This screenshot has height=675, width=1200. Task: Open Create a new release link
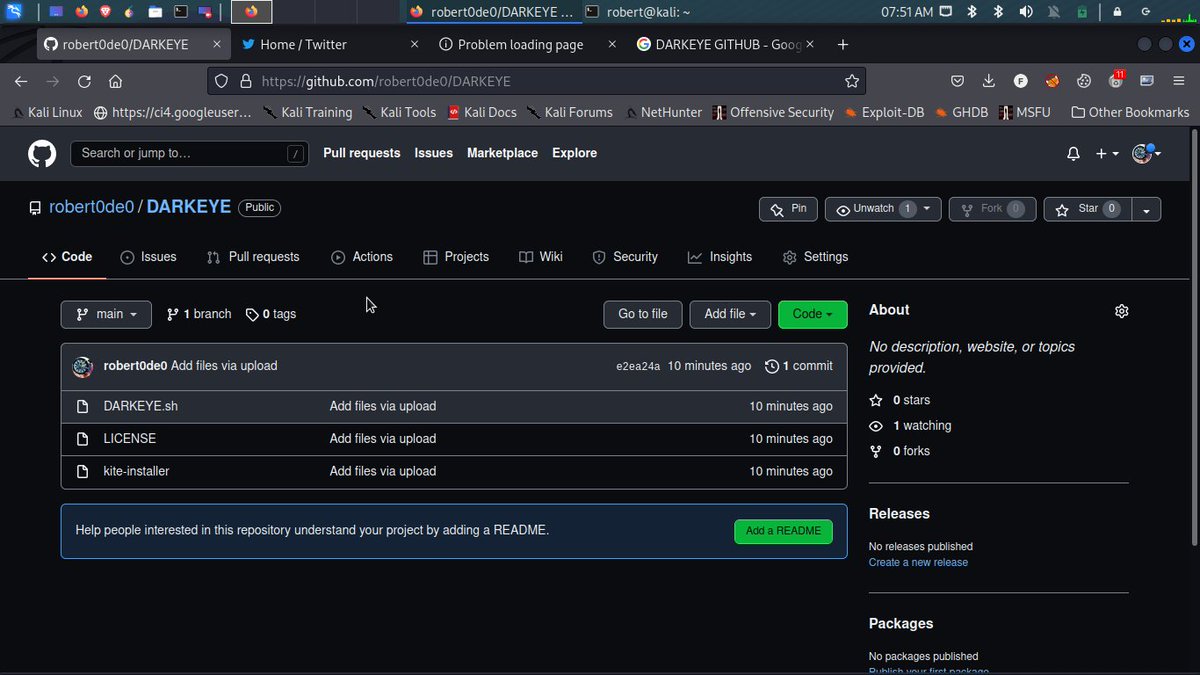pos(918,562)
